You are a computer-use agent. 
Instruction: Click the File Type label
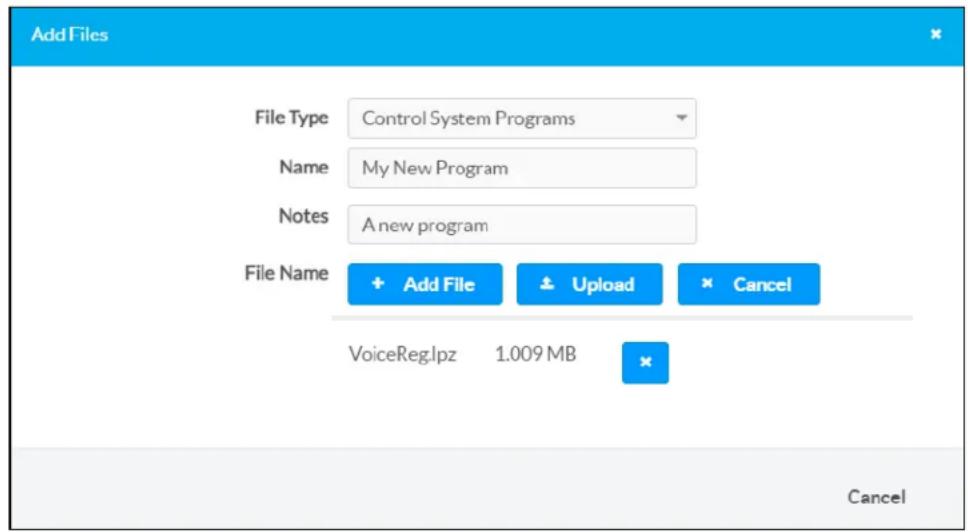click(292, 118)
